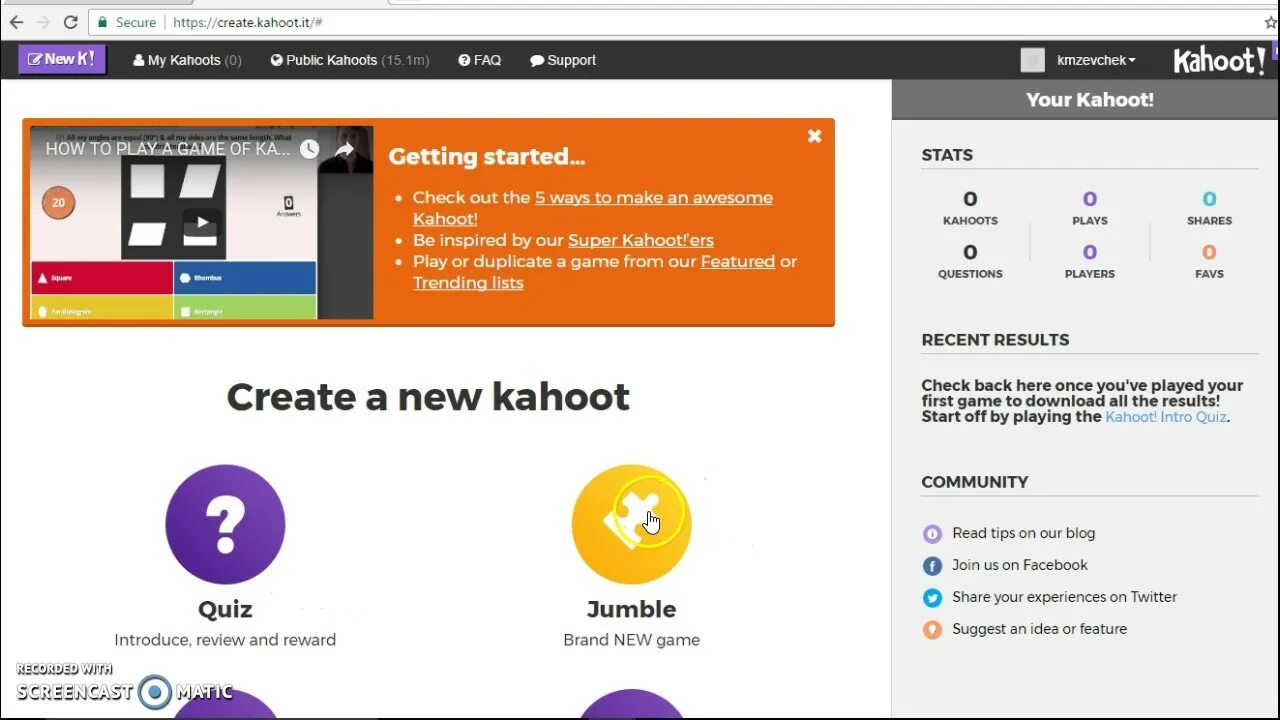Select the yellow Jumble puzzle icon

[x=631, y=524]
